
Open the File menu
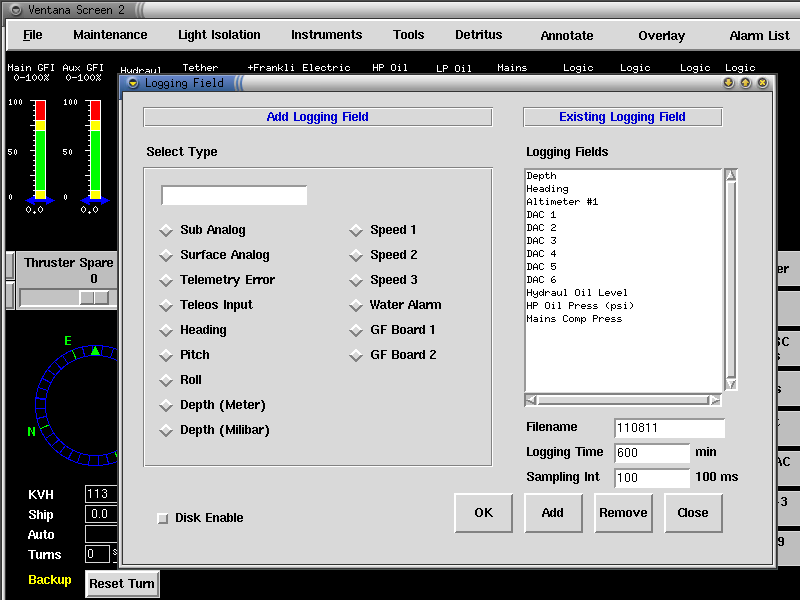(x=33, y=35)
